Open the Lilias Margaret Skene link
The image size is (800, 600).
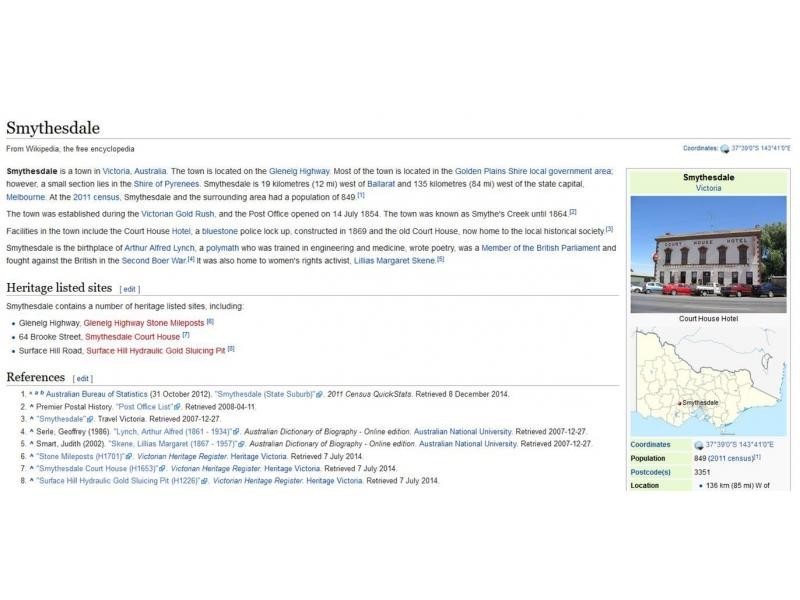[396, 260]
